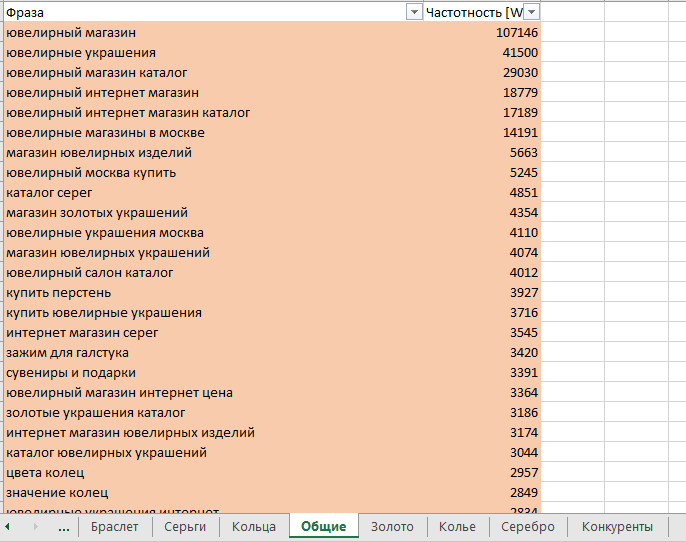The width and height of the screenshot is (686, 542).
Task: Select the cell 'зажим для галстука'
Action: click(67, 353)
